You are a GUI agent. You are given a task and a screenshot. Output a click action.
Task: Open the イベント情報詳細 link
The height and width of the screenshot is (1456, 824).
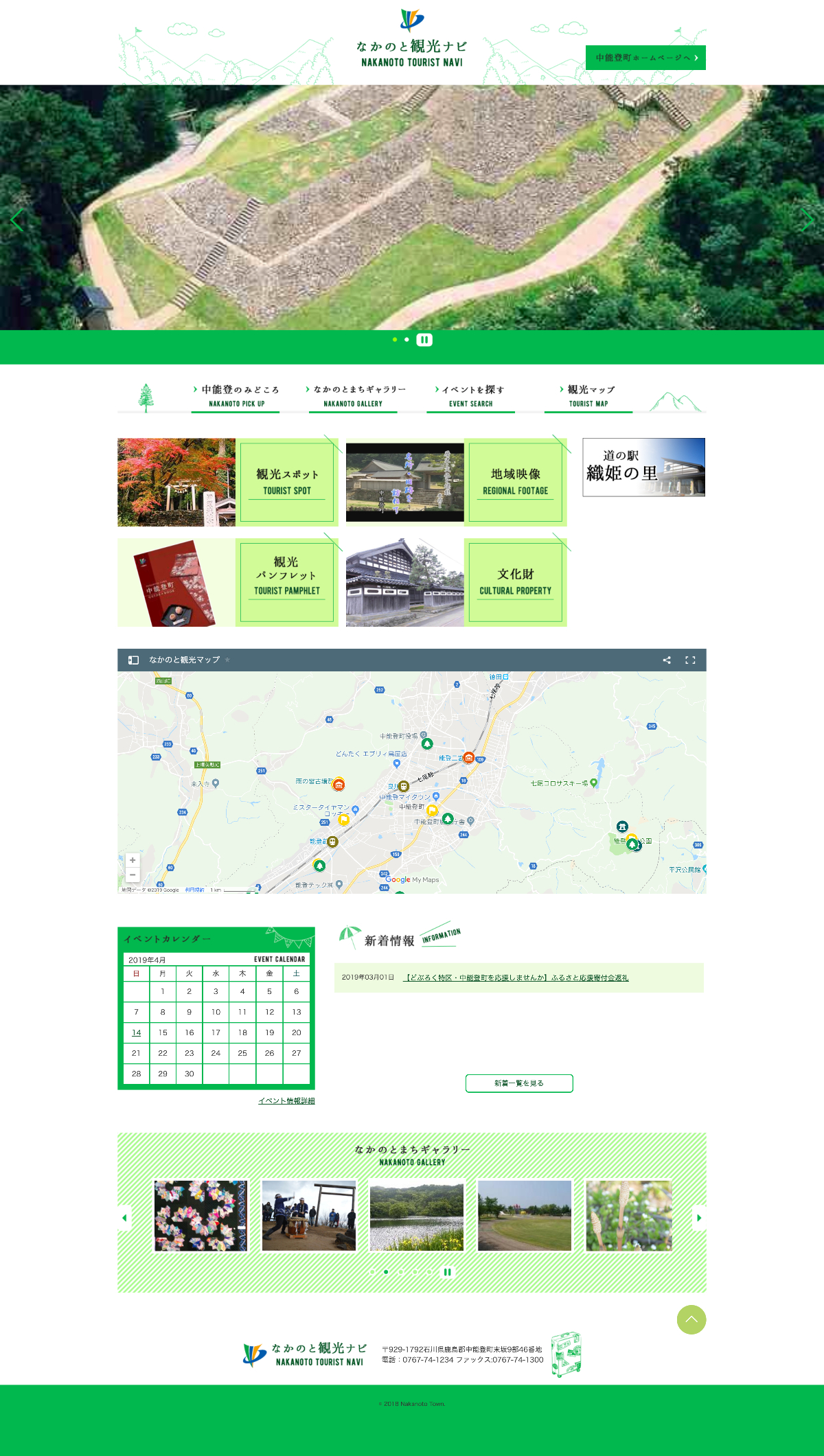(x=286, y=1101)
